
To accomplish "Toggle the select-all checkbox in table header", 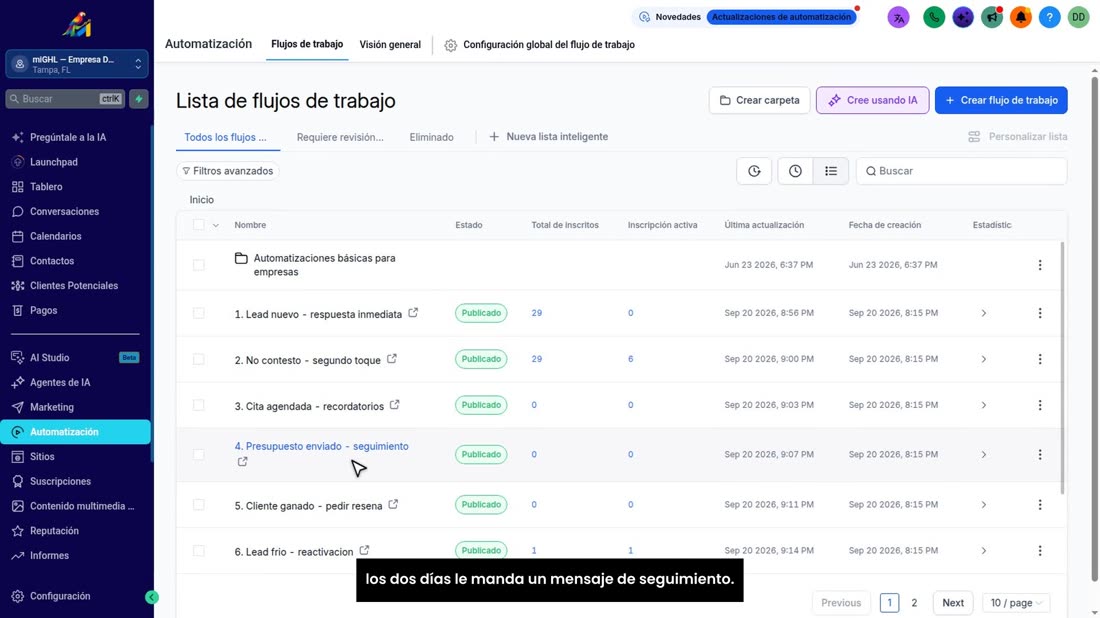I will point(199,225).
